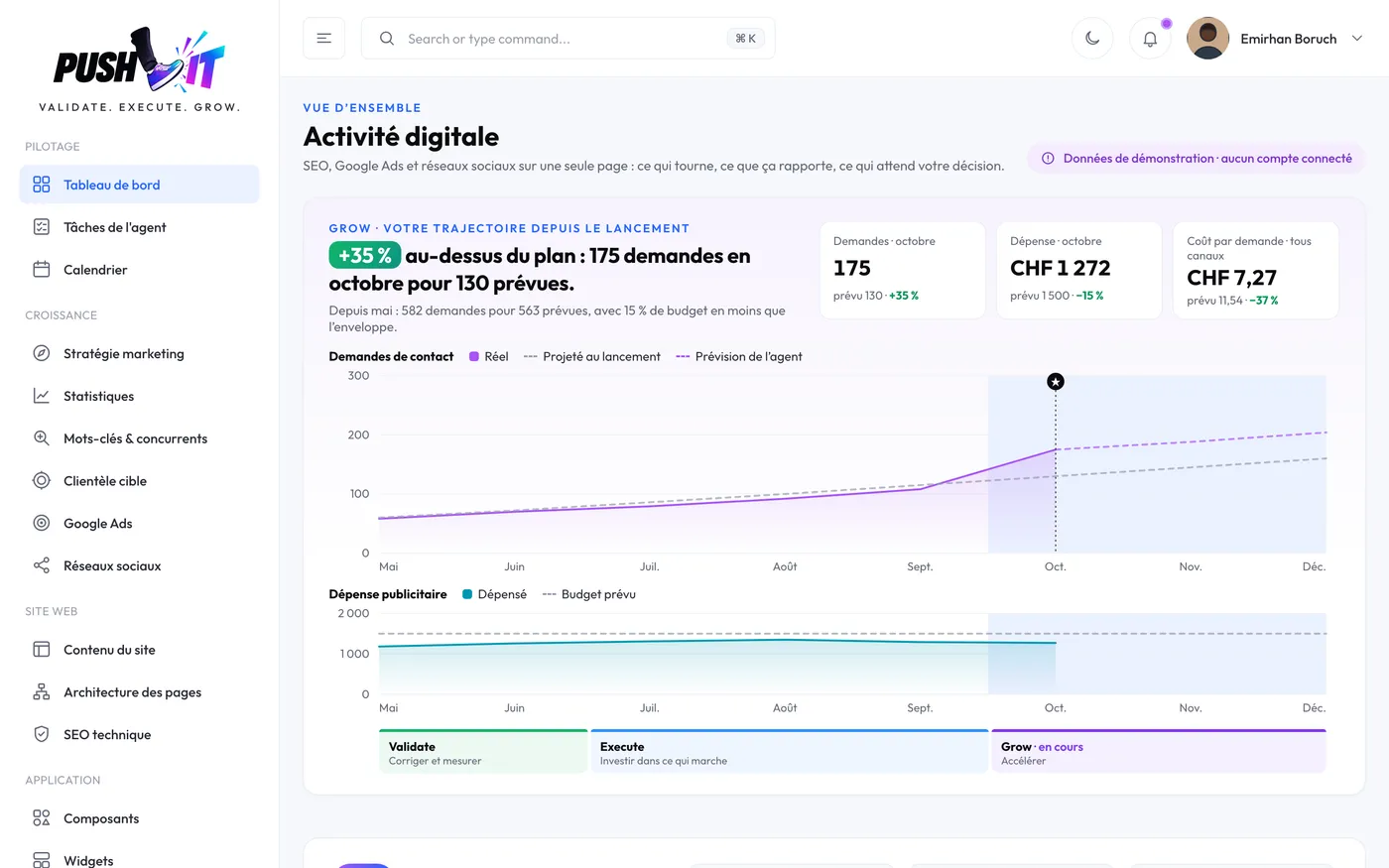Focus the Search or type command field

click(x=568, y=39)
